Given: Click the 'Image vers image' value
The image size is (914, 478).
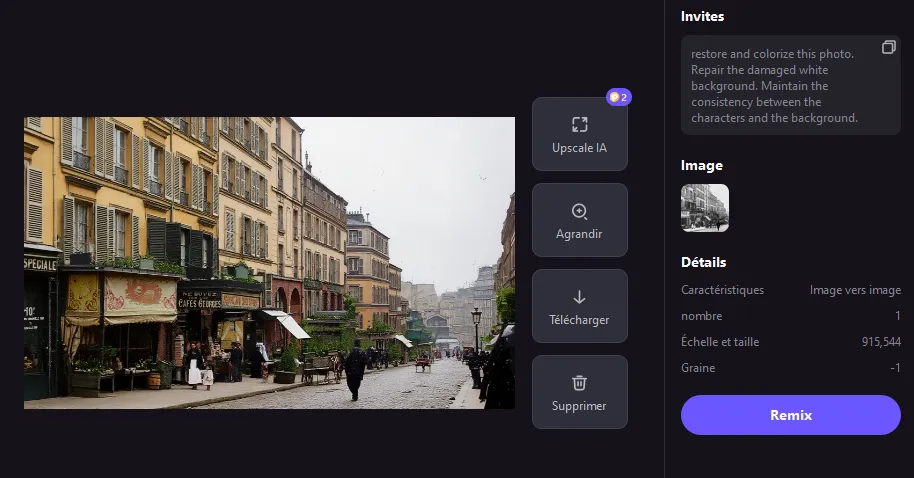Looking at the screenshot, I should 855,290.
